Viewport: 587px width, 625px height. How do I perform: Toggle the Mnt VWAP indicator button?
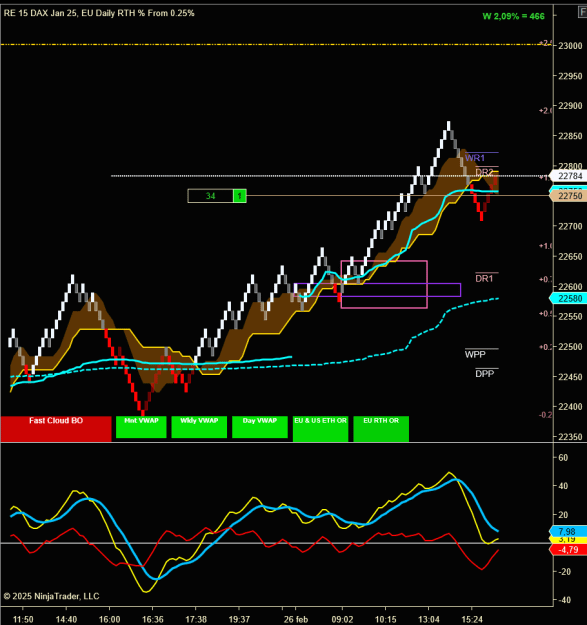click(141, 427)
